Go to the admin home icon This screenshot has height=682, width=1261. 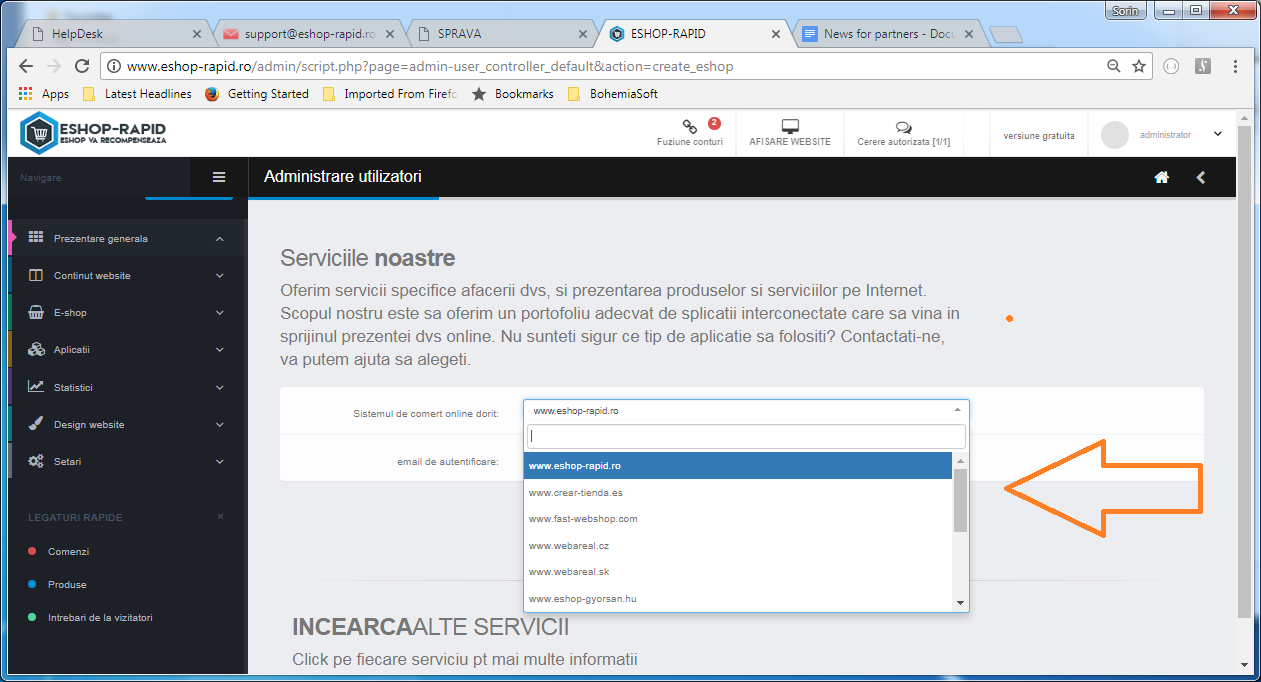[1162, 177]
